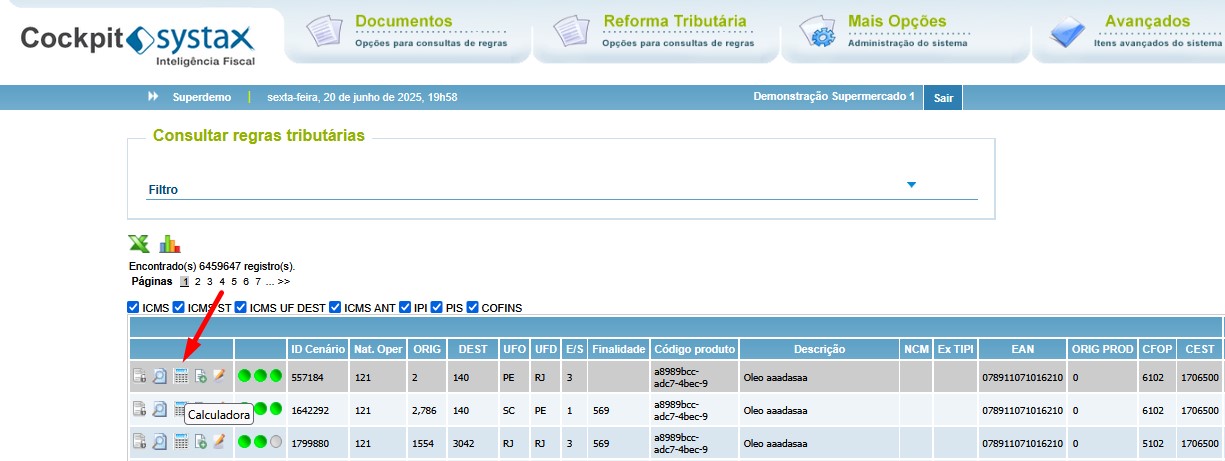Toggle the ICMS UF DEST checkbox
1225x461 pixels.
(x=241, y=307)
